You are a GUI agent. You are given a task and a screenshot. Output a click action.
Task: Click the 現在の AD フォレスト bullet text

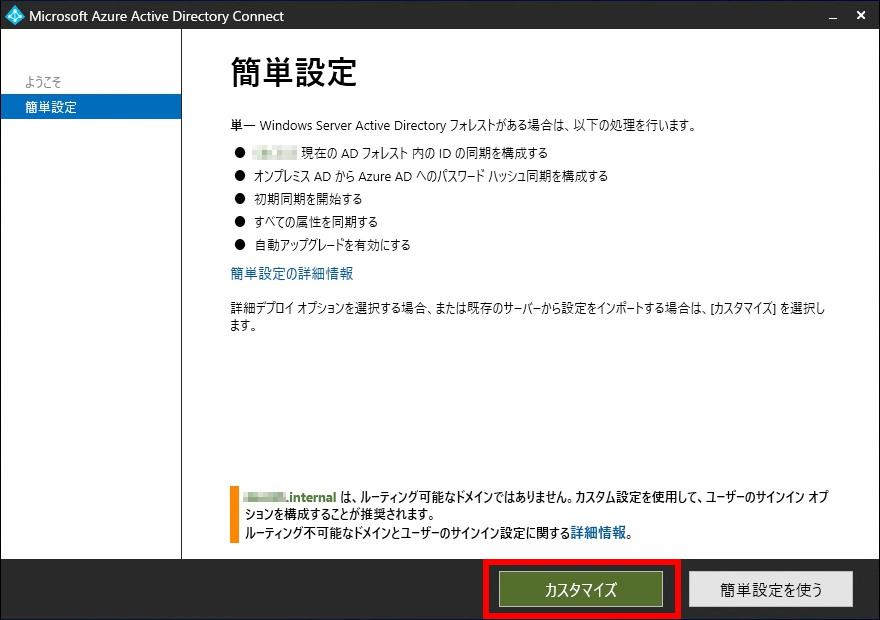[424, 153]
